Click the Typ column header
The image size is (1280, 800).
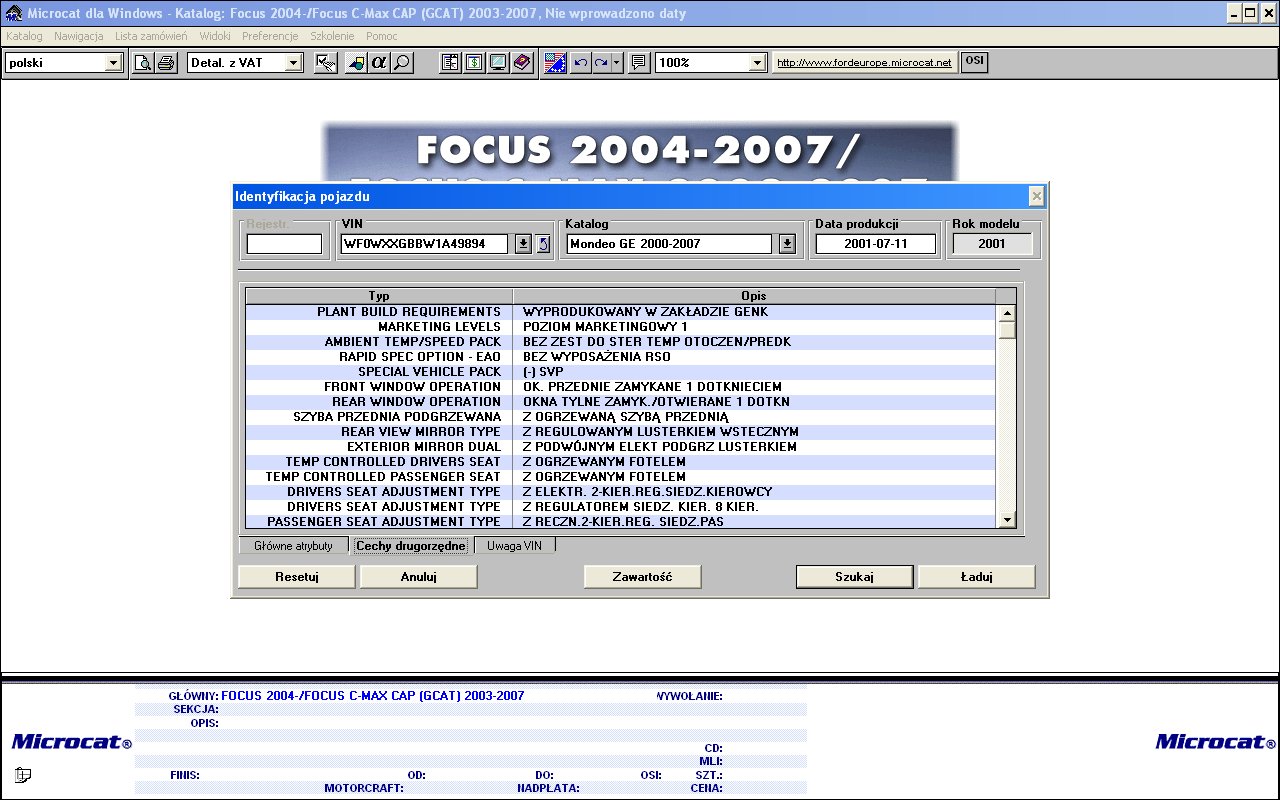click(379, 296)
